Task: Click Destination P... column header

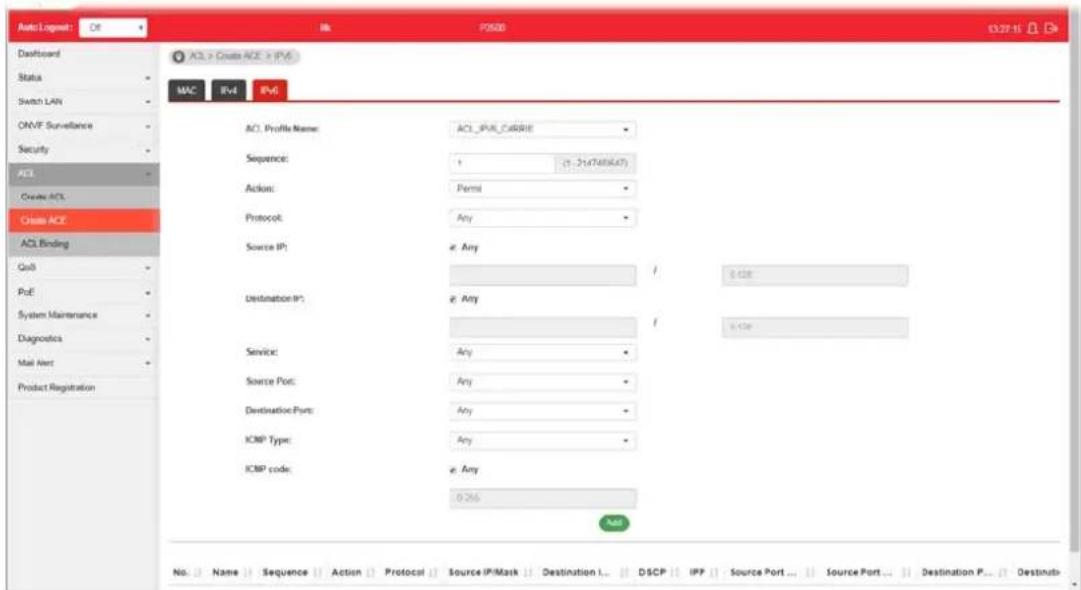Action: click(x=956, y=572)
